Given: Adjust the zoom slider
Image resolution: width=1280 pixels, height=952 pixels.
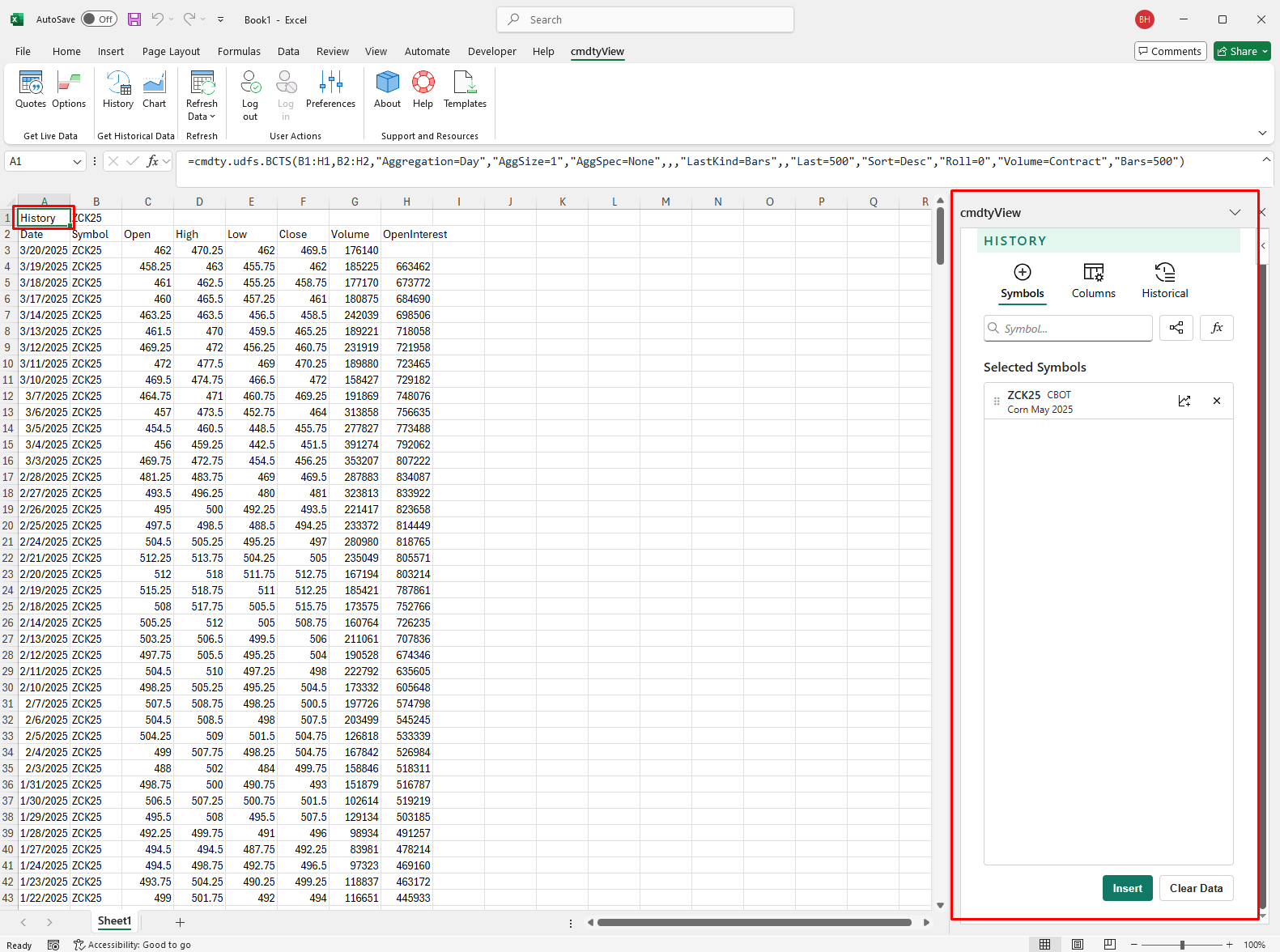Looking at the screenshot, I should (x=1182, y=945).
